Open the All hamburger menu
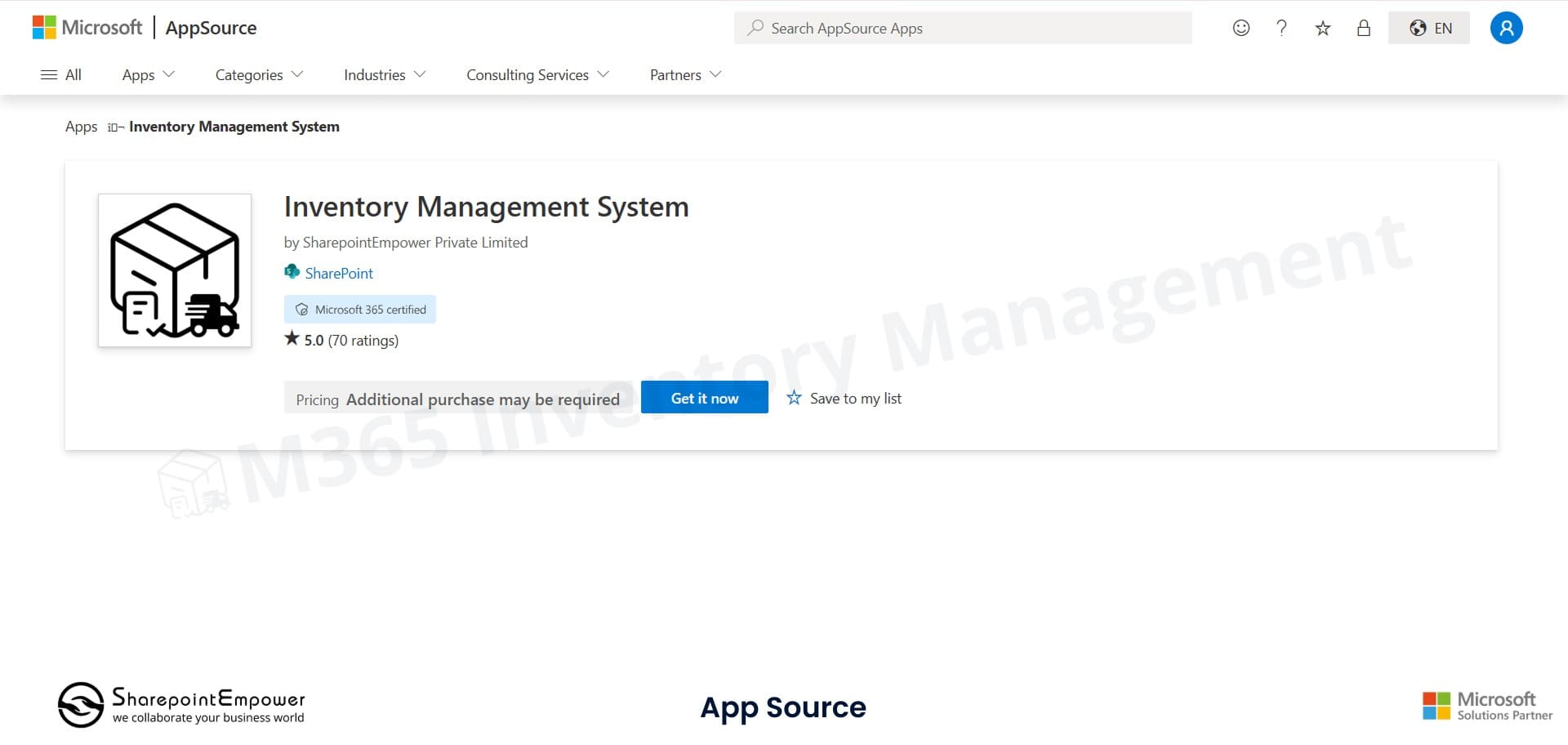 click(x=61, y=74)
